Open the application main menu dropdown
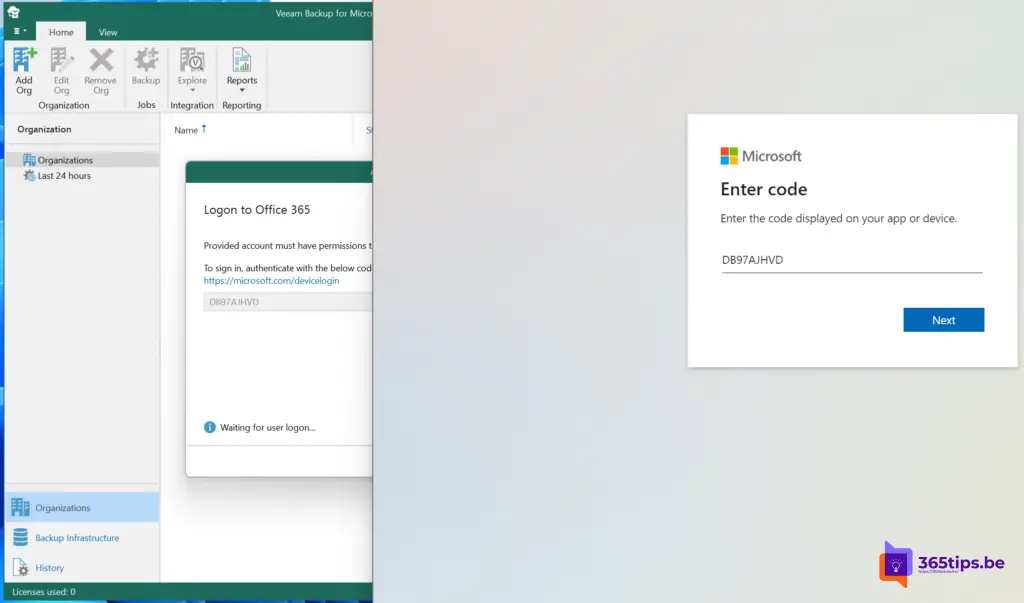 pos(20,31)
